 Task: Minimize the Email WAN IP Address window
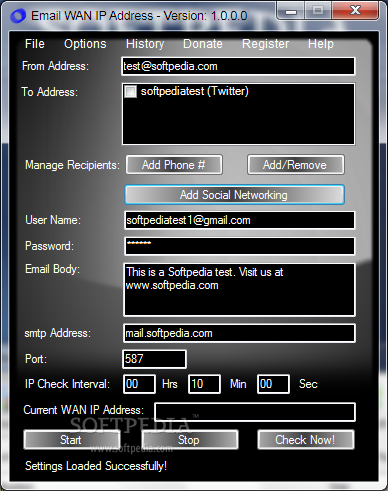click(291, 12)
